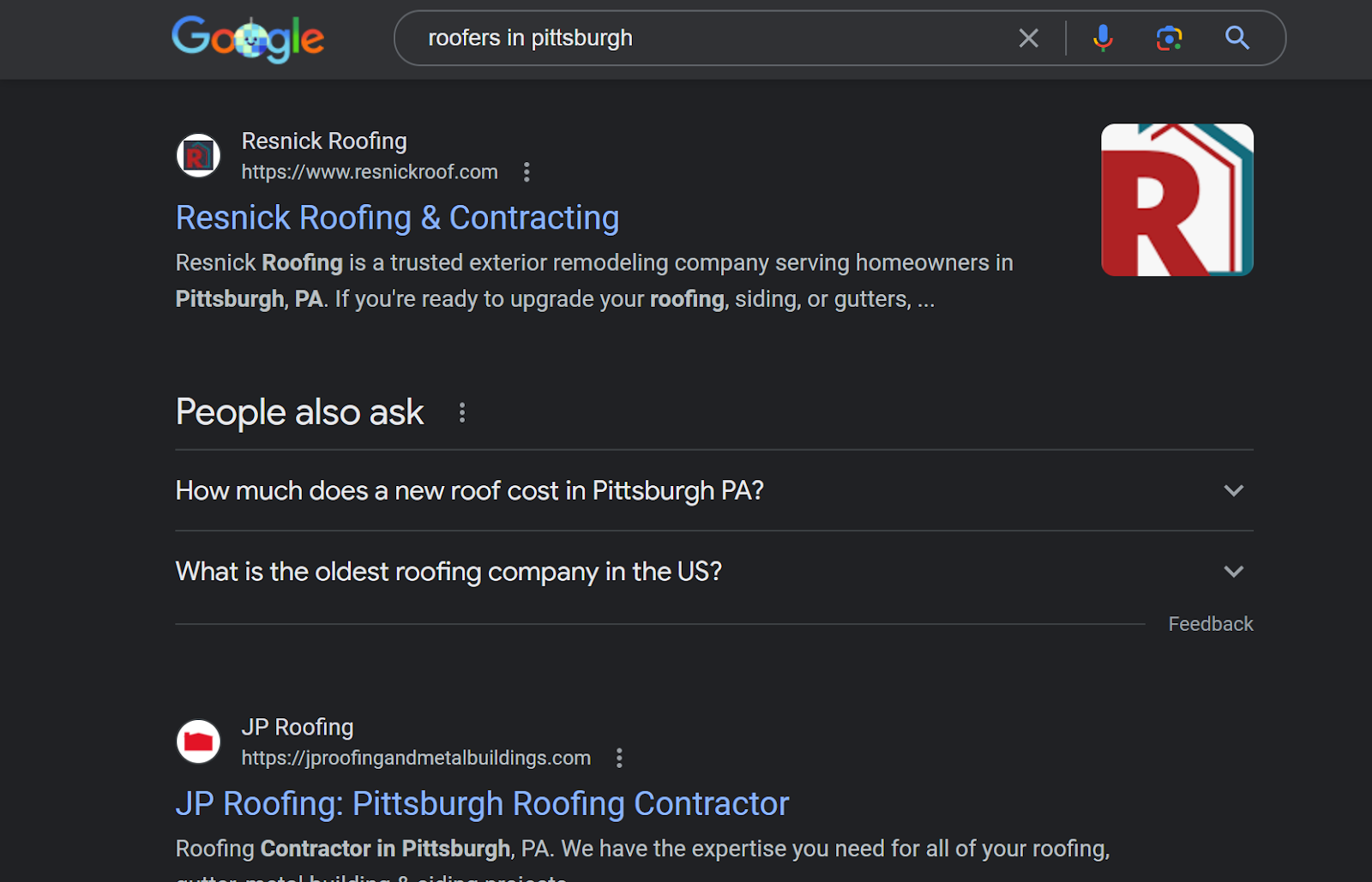
Task: Click the jproofingandmetalbuildings.com URL
Action: point(416,758)
